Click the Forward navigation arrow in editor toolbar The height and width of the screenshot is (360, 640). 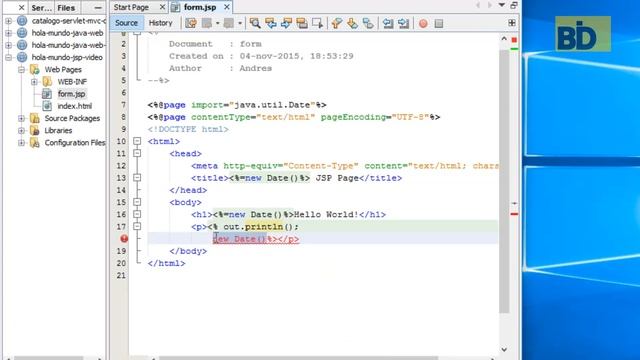tap(229, 23)
